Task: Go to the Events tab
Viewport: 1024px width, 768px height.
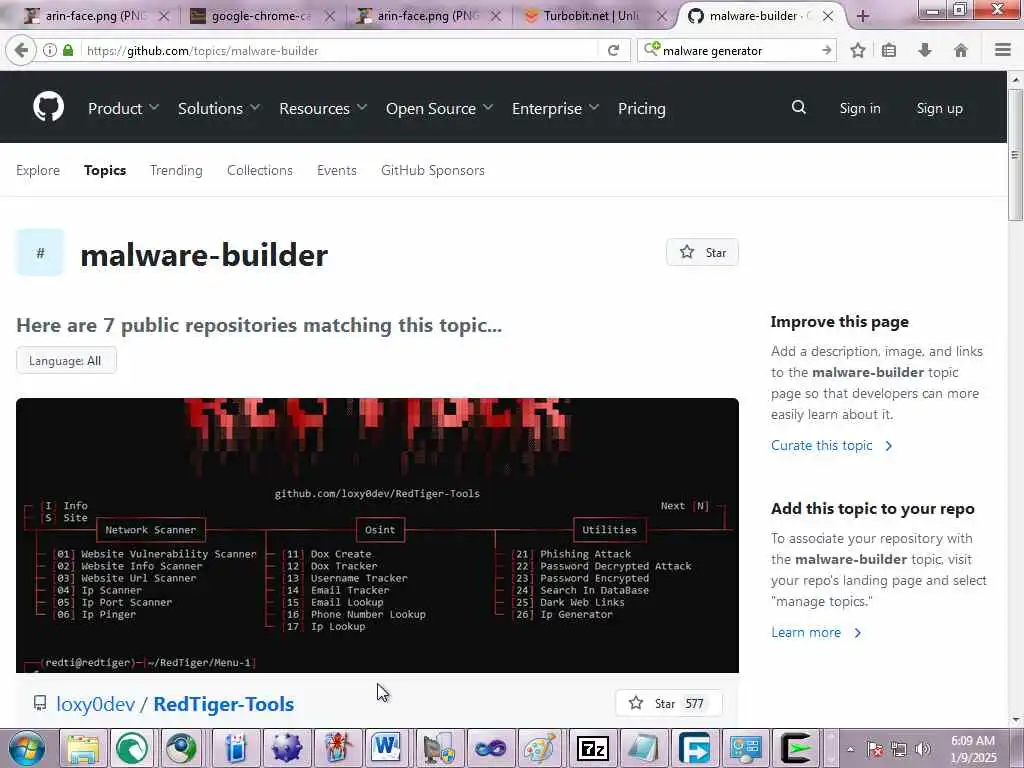Action: coord(336,170)
